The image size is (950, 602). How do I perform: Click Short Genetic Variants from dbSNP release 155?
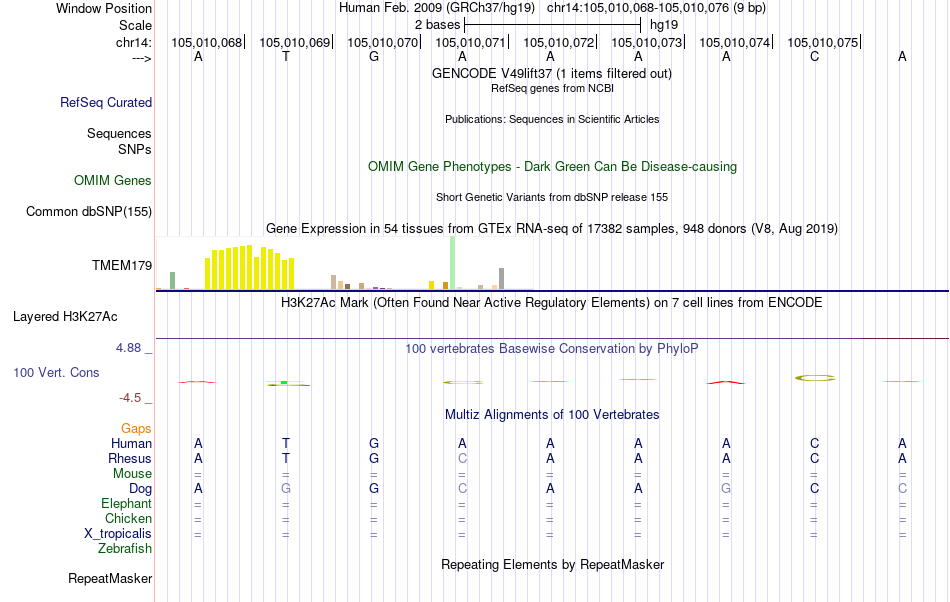click(552, 197)
